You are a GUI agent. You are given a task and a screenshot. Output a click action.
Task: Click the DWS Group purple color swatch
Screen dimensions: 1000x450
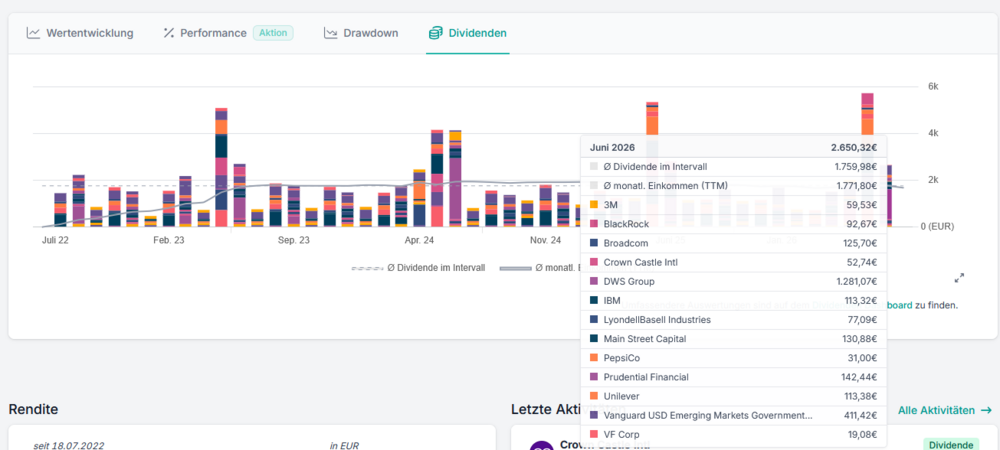[x=594, y=281]
